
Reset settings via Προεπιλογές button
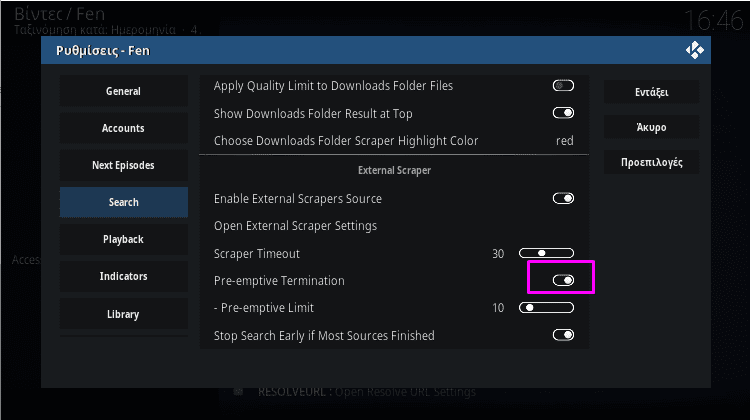[651, 162]
